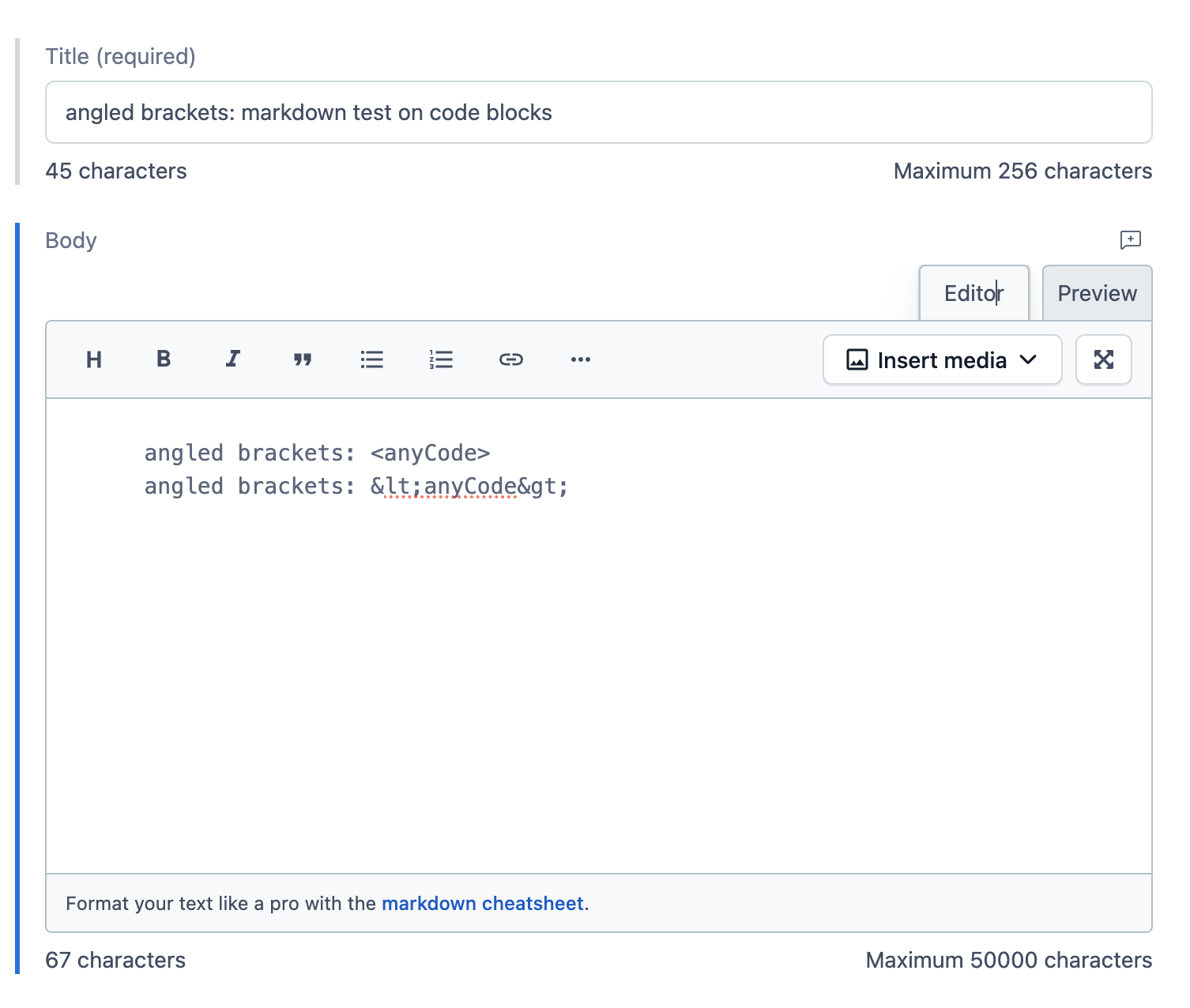This screenshot has height=1008, width=1190.
Task: Open the markdown cheatsheet link
Action: (483, 903)
